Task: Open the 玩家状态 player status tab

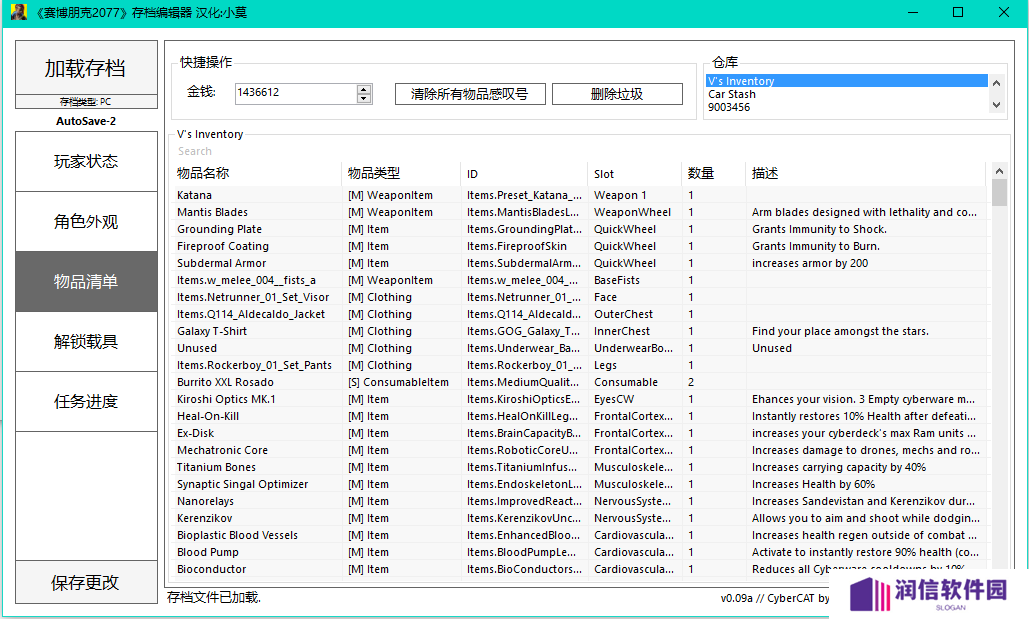Action: 86,161
